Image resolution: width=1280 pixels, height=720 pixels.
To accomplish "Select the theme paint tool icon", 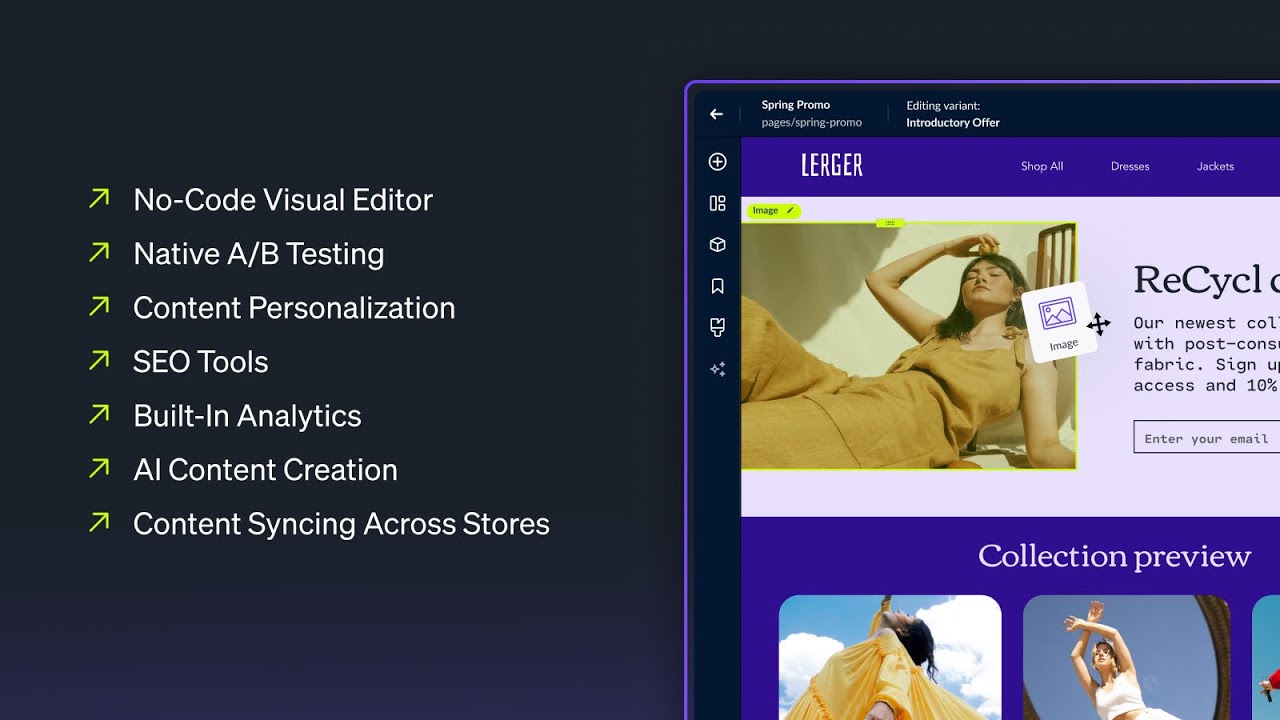I will [717, 327].
